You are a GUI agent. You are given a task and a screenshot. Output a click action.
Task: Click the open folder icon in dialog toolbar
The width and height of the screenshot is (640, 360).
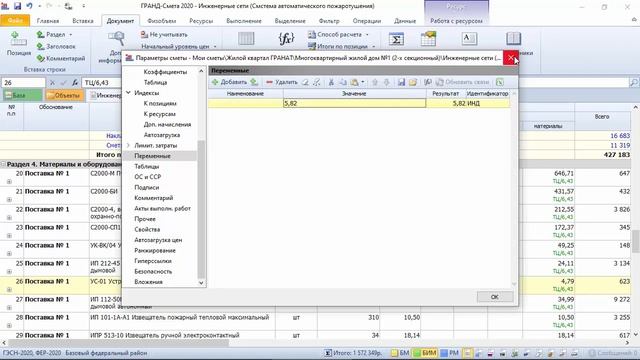[x=413, y=82]
